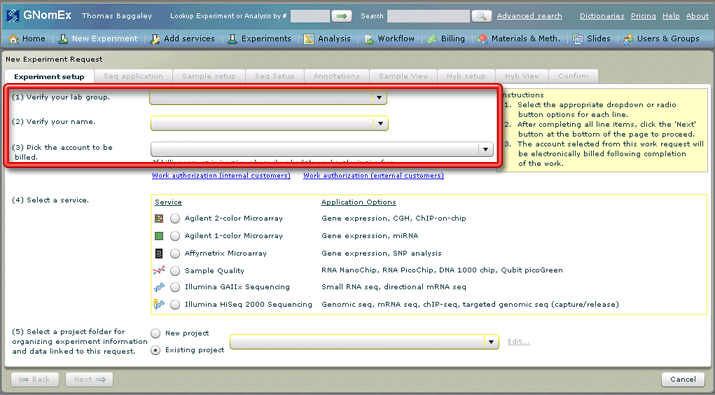715x395 pixels.
Task: Click the Add services icon
Action: (x=155, y=39)
